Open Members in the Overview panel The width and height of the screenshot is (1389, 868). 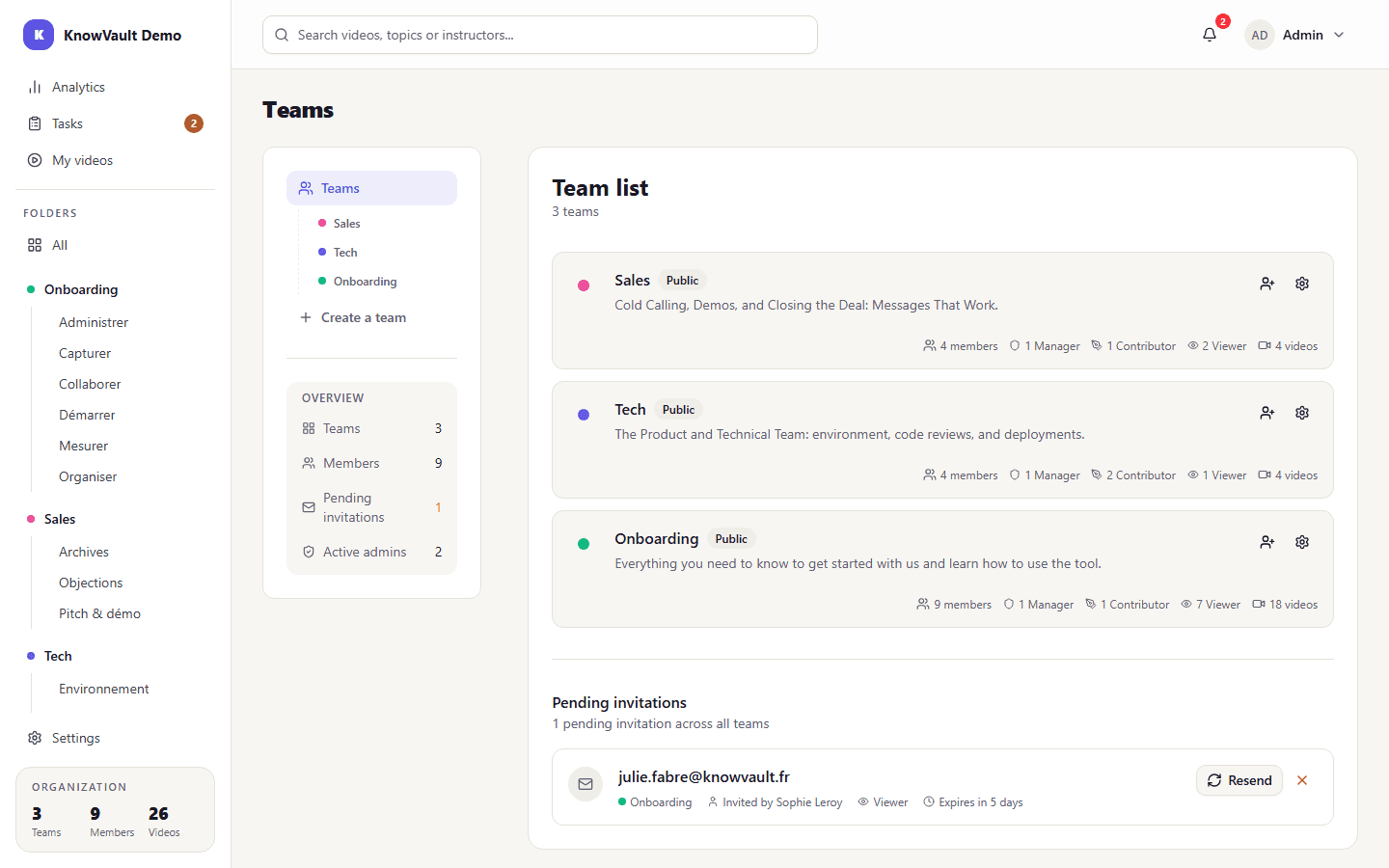point(371,463)
